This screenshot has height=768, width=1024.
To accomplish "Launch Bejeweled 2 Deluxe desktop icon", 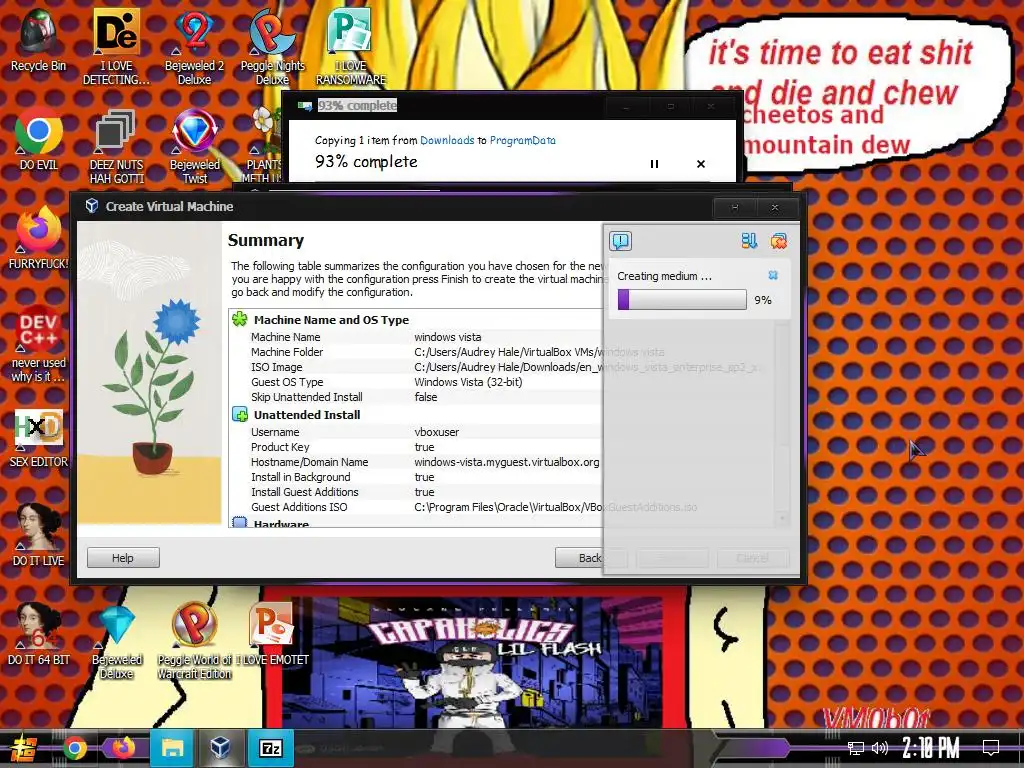I will (194, 46).
